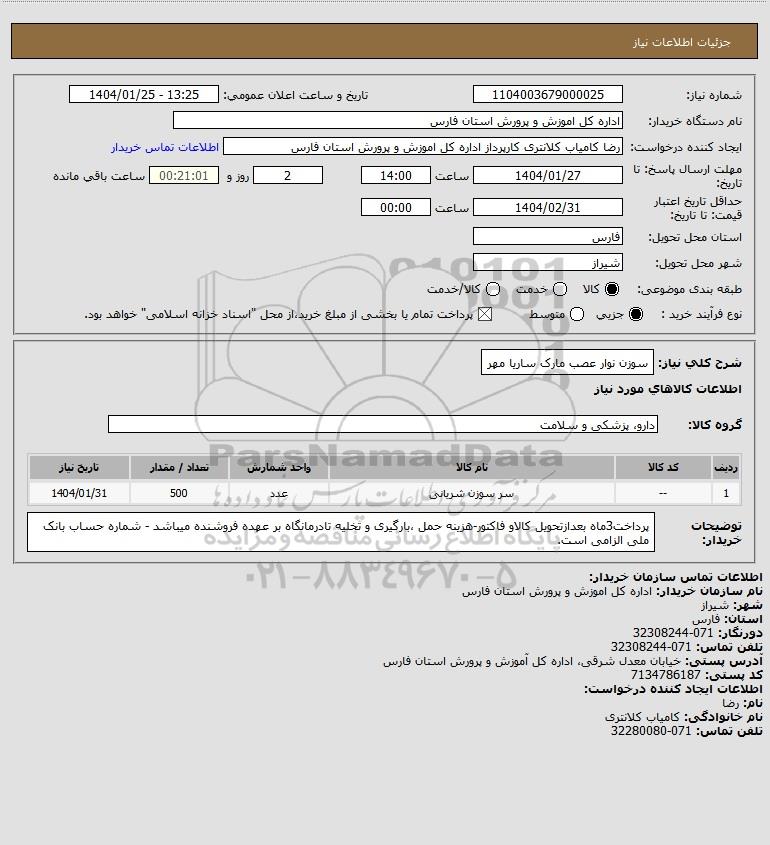770x845 pixels.
Task: Click goods group field دارو، پزشکی و سلامت
Action: pos(383,425)
